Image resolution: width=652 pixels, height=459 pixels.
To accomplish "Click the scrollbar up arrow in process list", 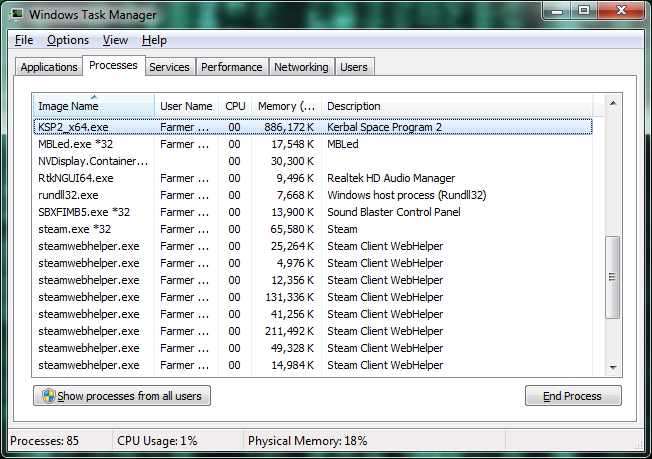I will point(613,102).
